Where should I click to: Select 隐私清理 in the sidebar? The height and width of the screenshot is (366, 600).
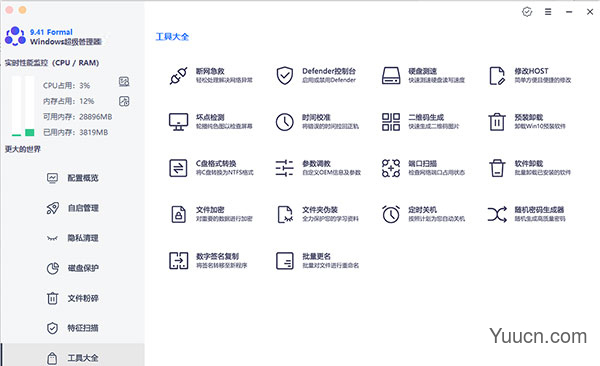click(x=73, y=238)
